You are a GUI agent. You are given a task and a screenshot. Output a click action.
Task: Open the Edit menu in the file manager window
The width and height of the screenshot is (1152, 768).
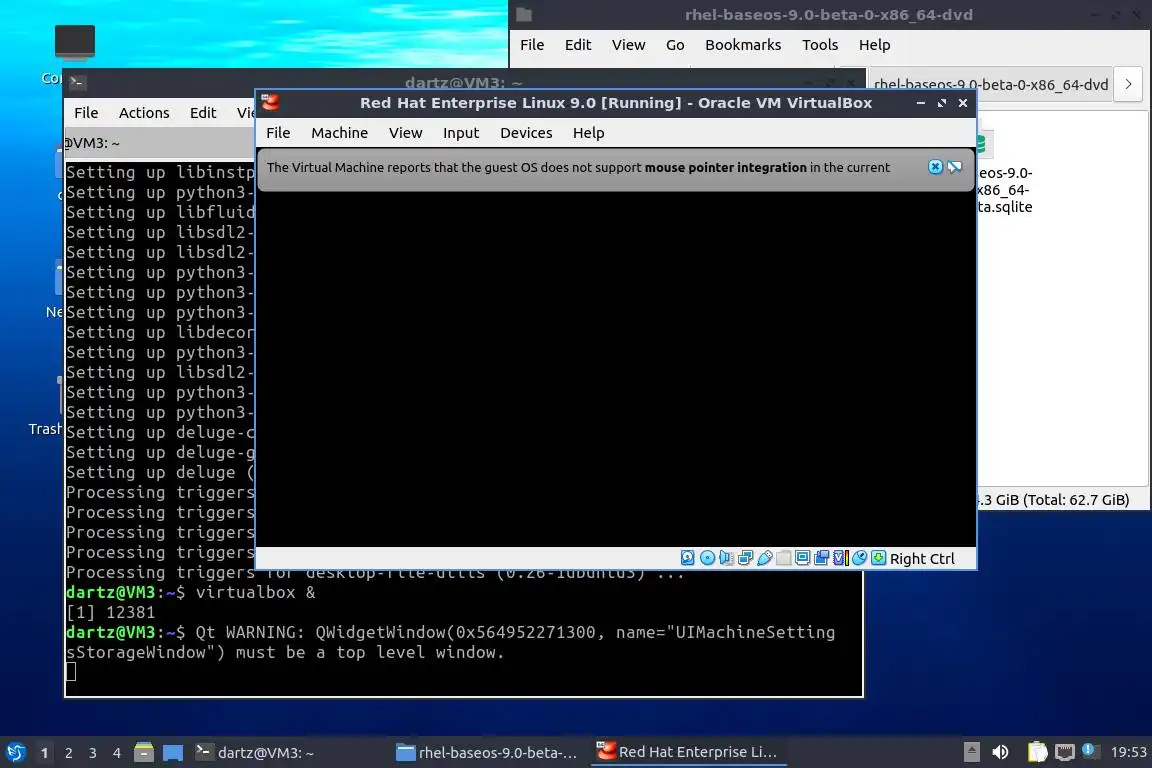(577, 45)
